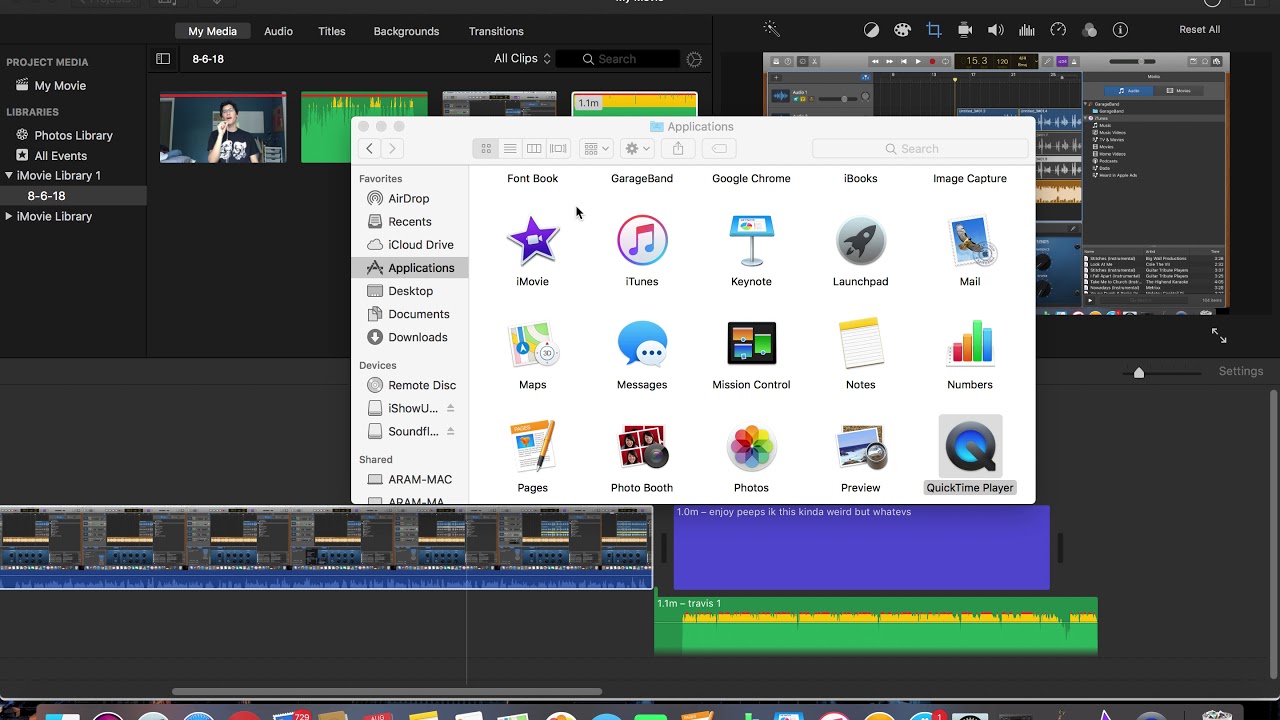Select the green travis 1 audio clip

876,627
